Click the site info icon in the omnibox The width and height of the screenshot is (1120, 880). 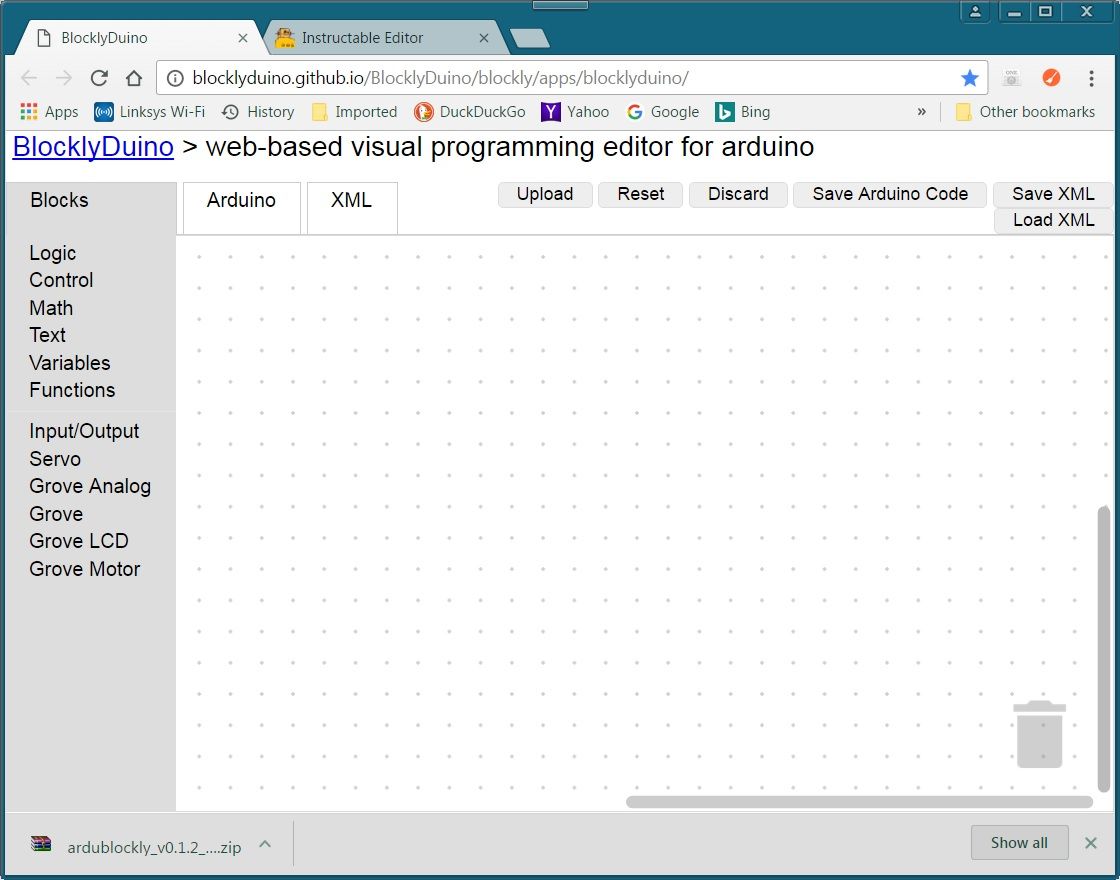point(175,77)
